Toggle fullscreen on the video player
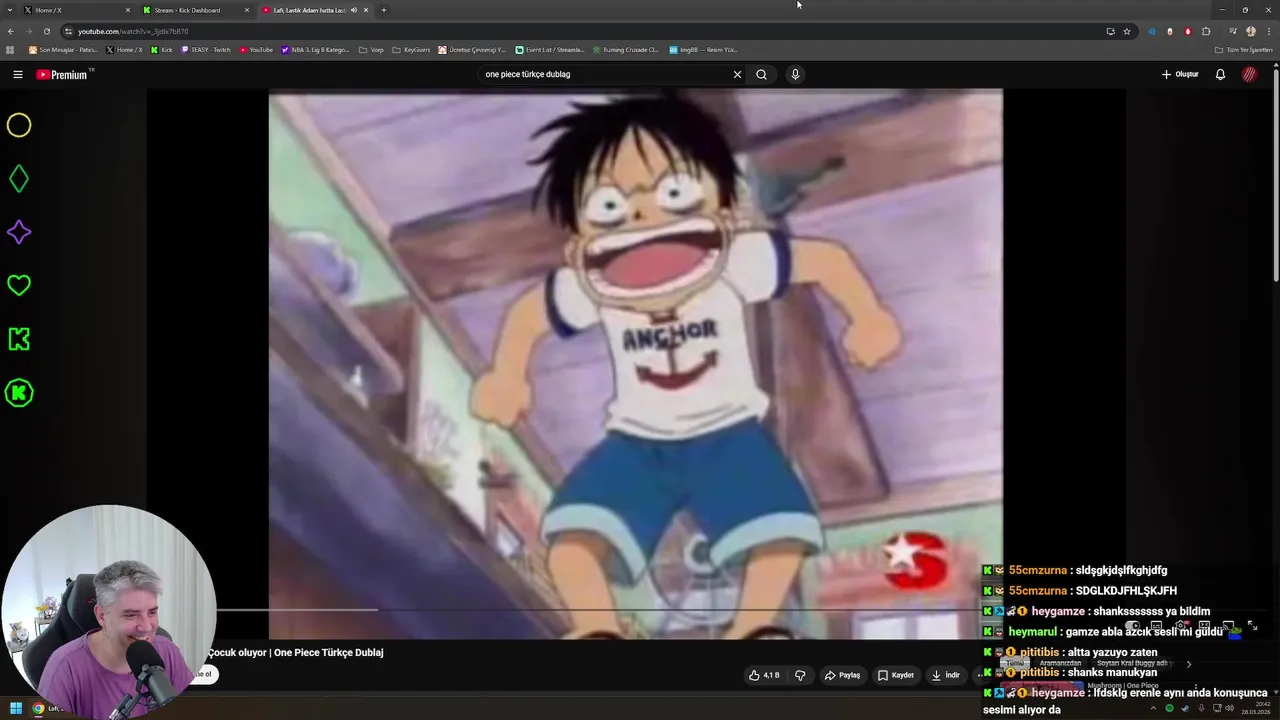This screenshot has height=720, width=1280. (x=1252, y=626)
